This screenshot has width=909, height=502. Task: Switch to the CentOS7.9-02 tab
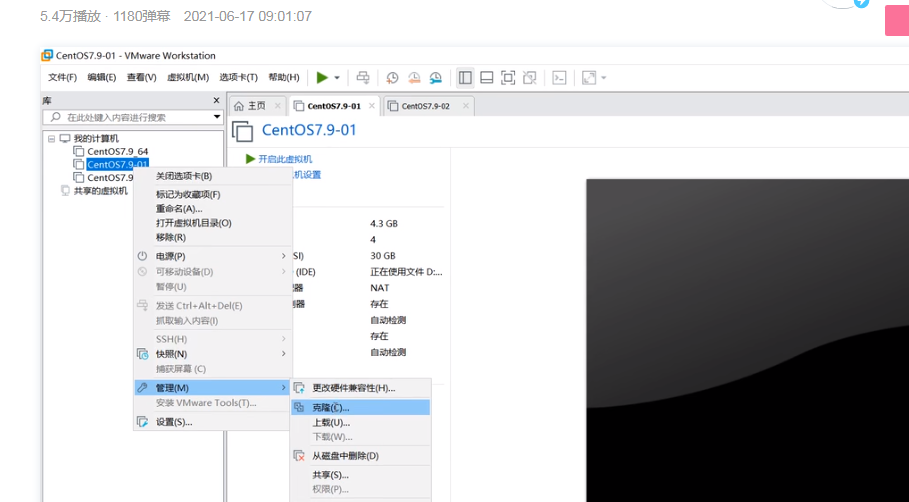426,106
